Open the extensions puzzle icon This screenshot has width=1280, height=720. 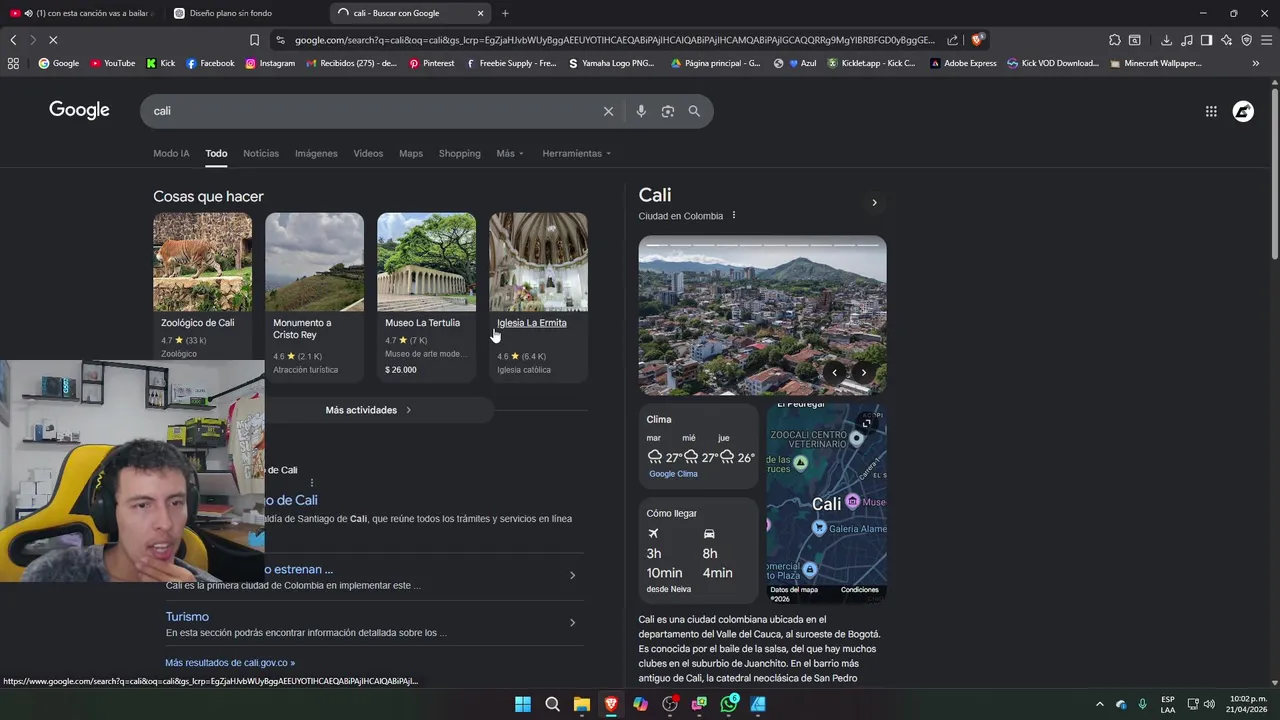click(1115, 40)
